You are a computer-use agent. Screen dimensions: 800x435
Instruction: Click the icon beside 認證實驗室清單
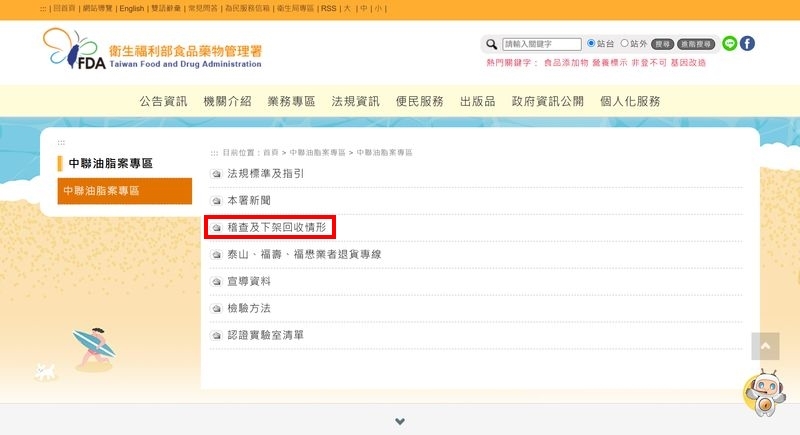pos(216,336)
